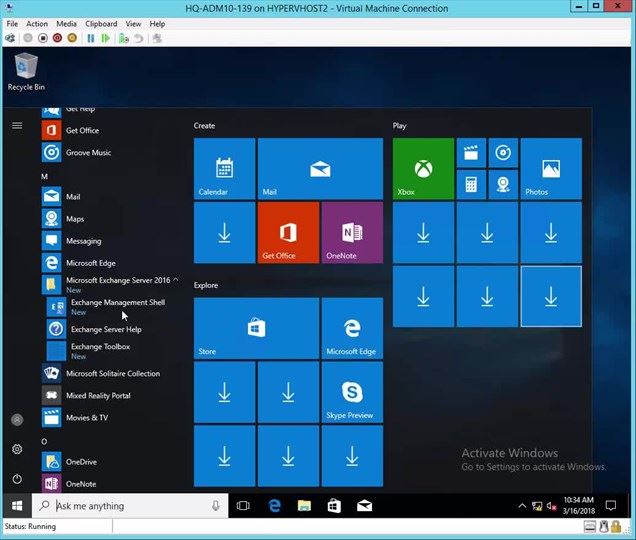Open Task View in the taskbar
636x540 pixels.
pos(243,506)
